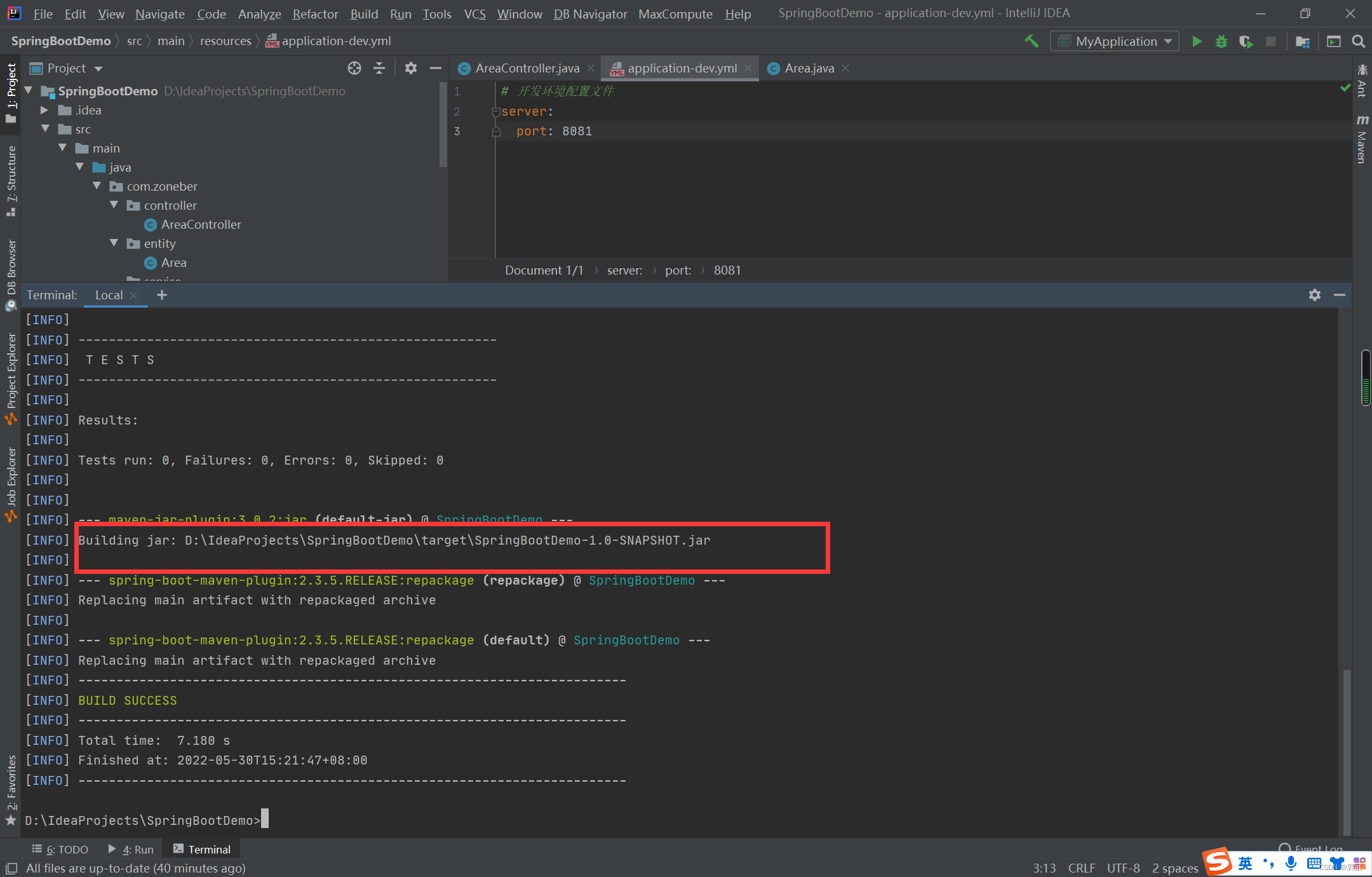This screenshot has width=1372, height=877.
Task: Open the Project view mode dropdown
Action: coord(98,68)
